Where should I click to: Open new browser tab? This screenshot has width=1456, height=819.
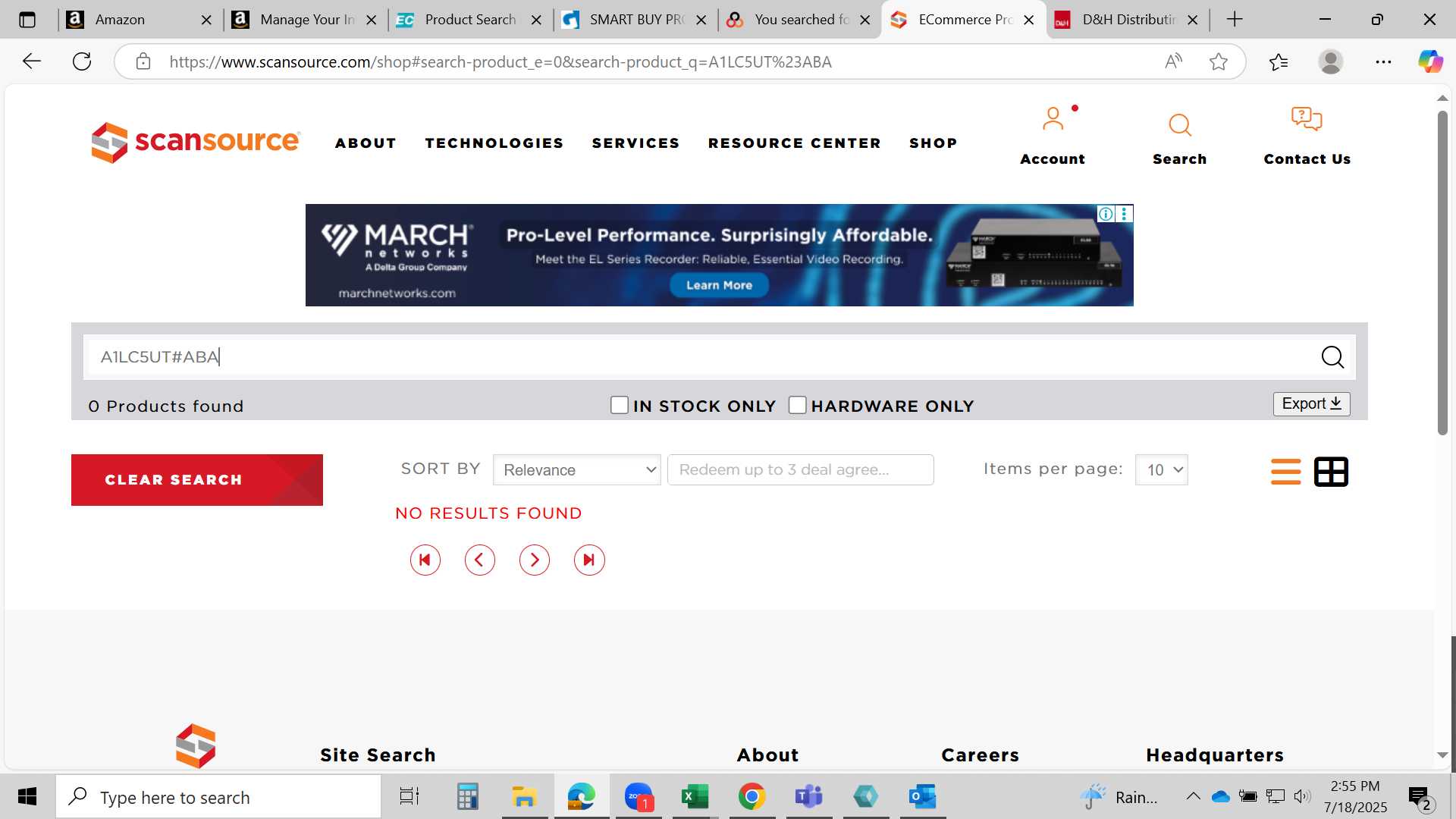tap(1235, 20)
